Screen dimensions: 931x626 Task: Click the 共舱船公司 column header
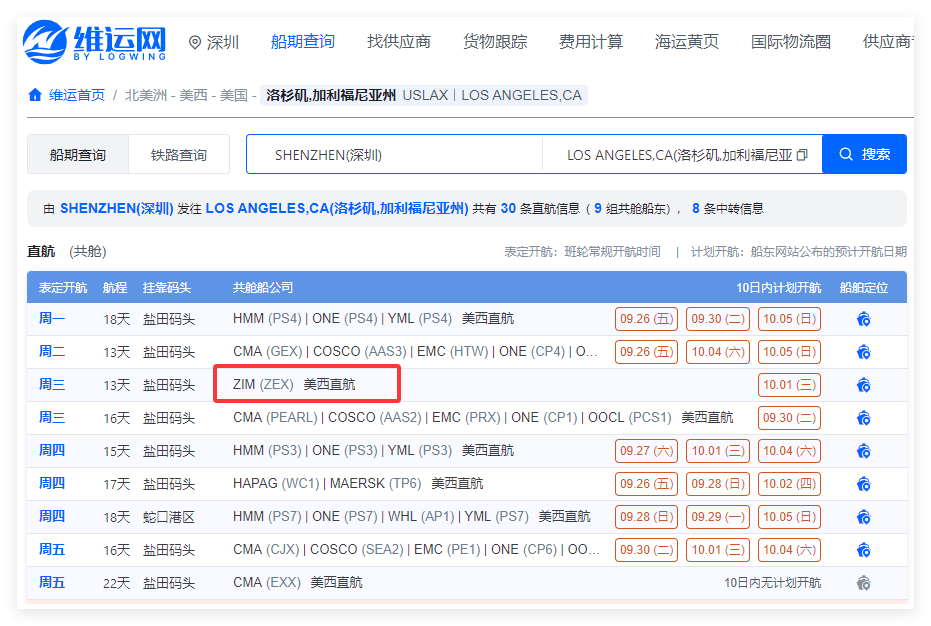click(263, 288)
